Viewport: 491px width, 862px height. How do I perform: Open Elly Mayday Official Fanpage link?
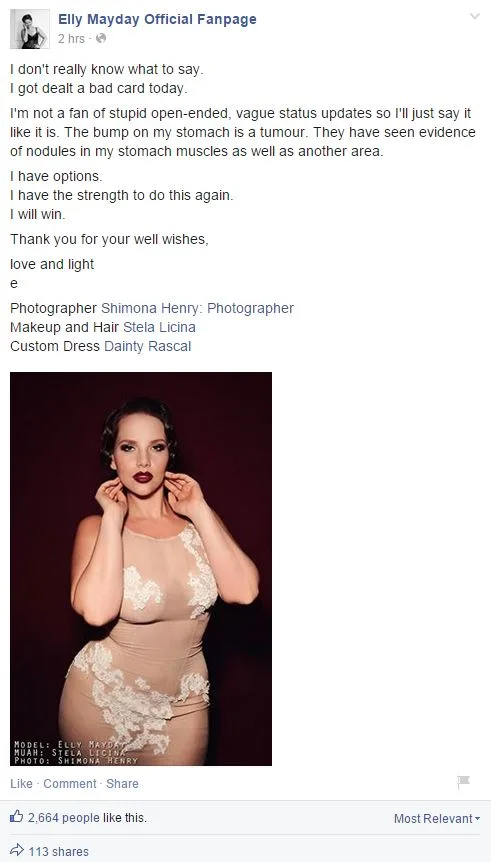(x=157, y=19)
